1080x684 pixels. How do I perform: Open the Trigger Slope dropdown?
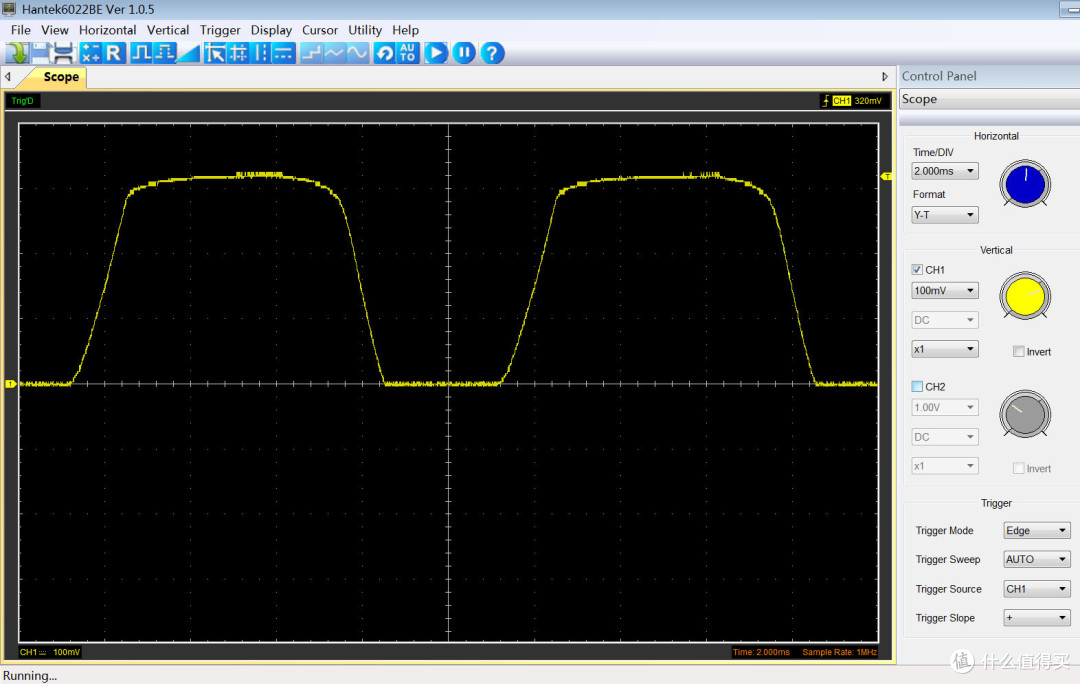[x=1037, y=618]
